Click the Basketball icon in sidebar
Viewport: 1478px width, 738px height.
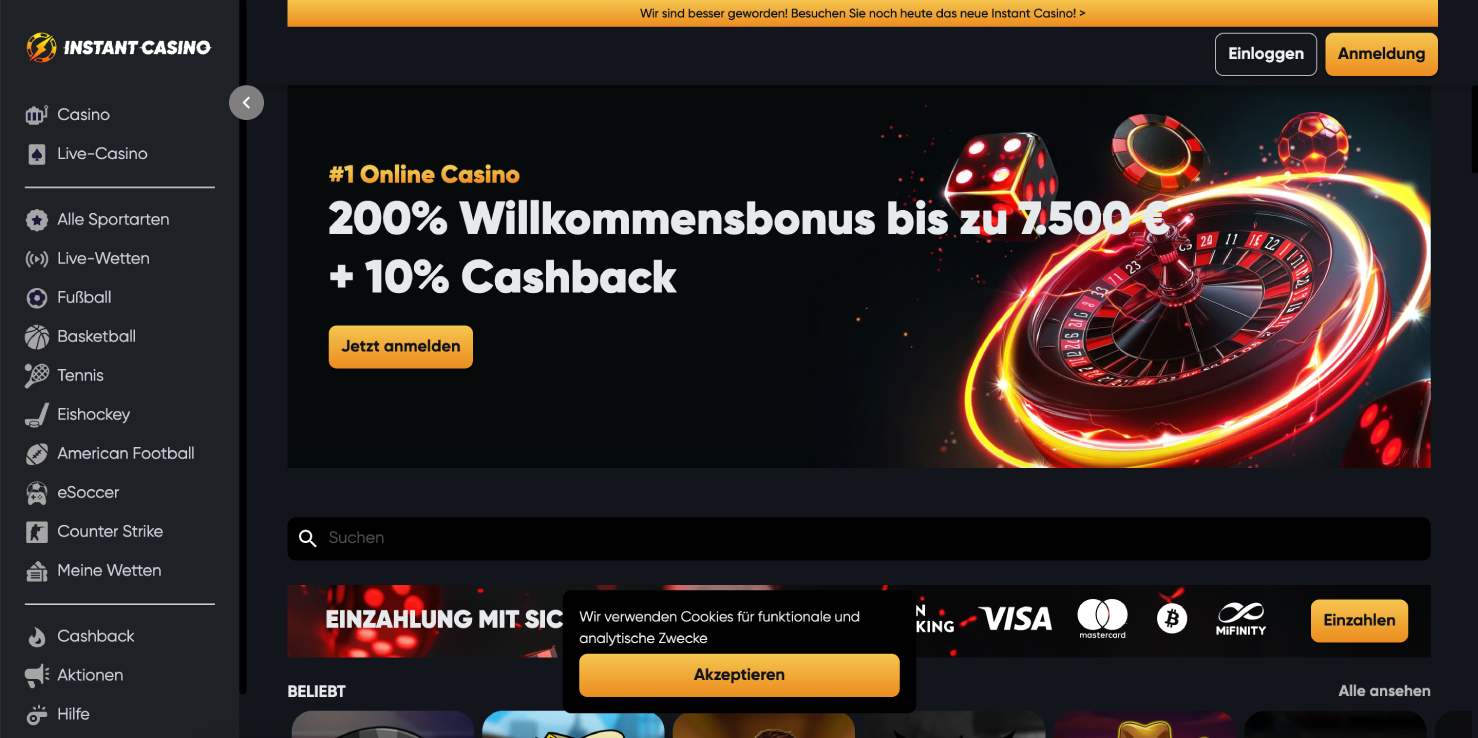37,337
